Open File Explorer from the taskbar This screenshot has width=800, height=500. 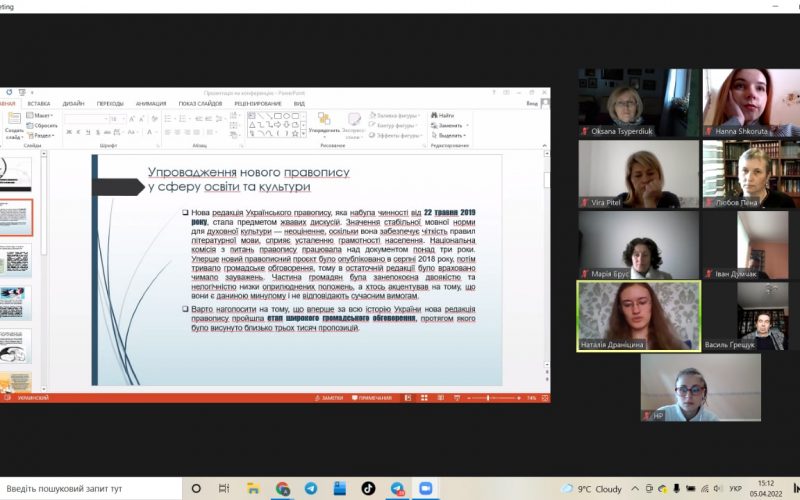254,488
